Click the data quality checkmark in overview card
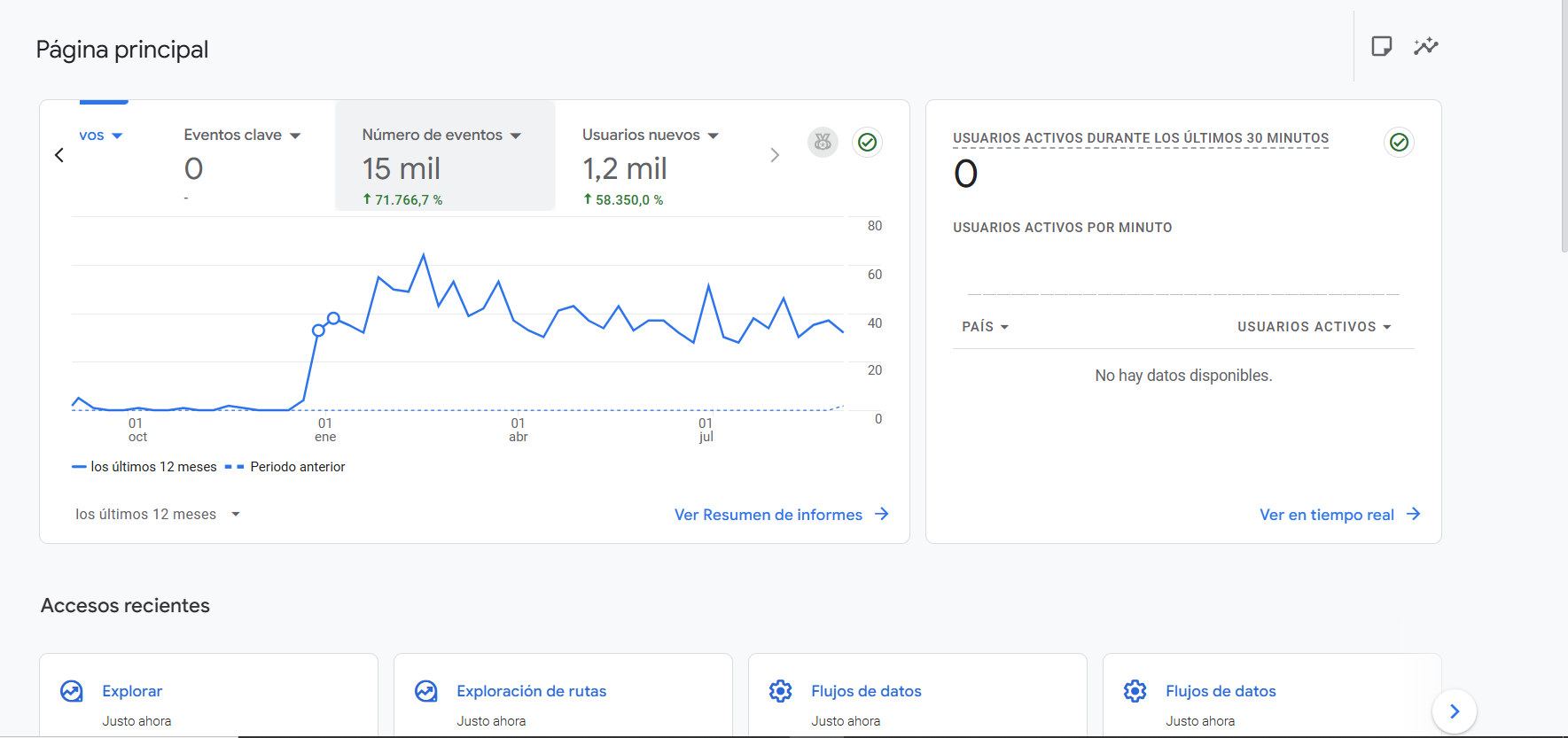Viewport: 1568px width, 738px height. coord(867,142)
